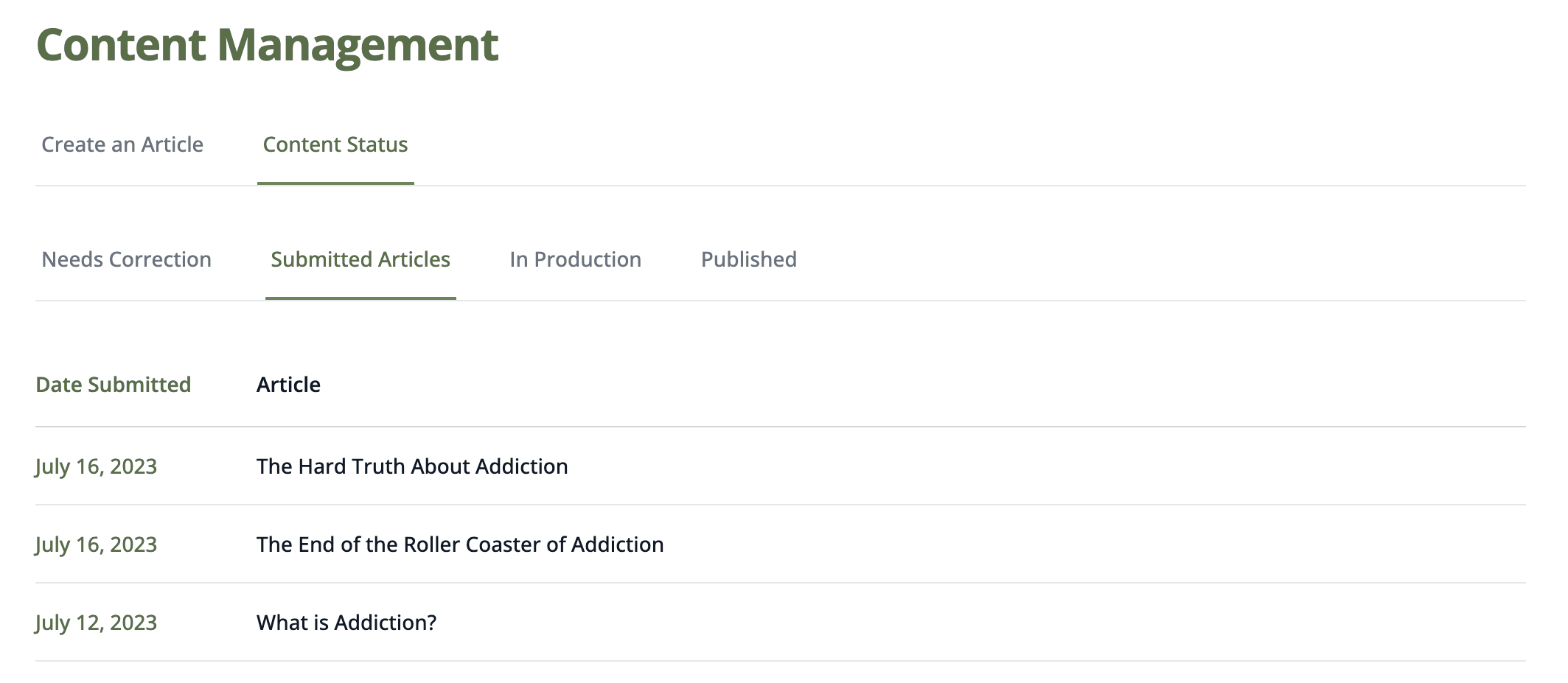Select the July 16 date for Roller Coaster article

click(x=97, y=544)
